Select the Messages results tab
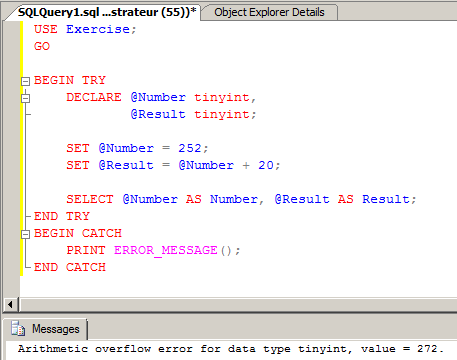 (x=45, y=329)
